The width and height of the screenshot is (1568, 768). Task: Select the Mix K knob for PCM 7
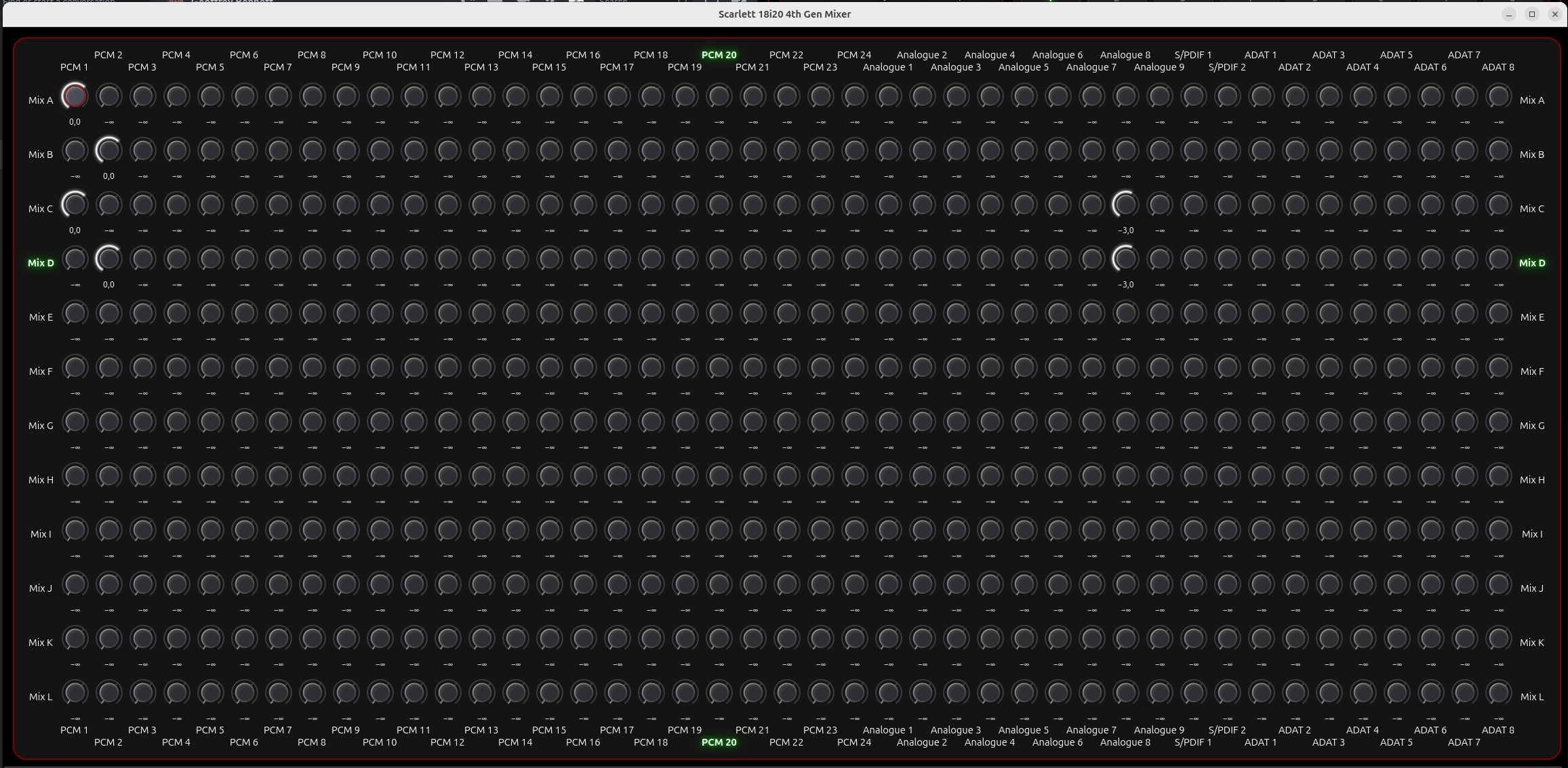pyautogui.click(x=278, y=639)
